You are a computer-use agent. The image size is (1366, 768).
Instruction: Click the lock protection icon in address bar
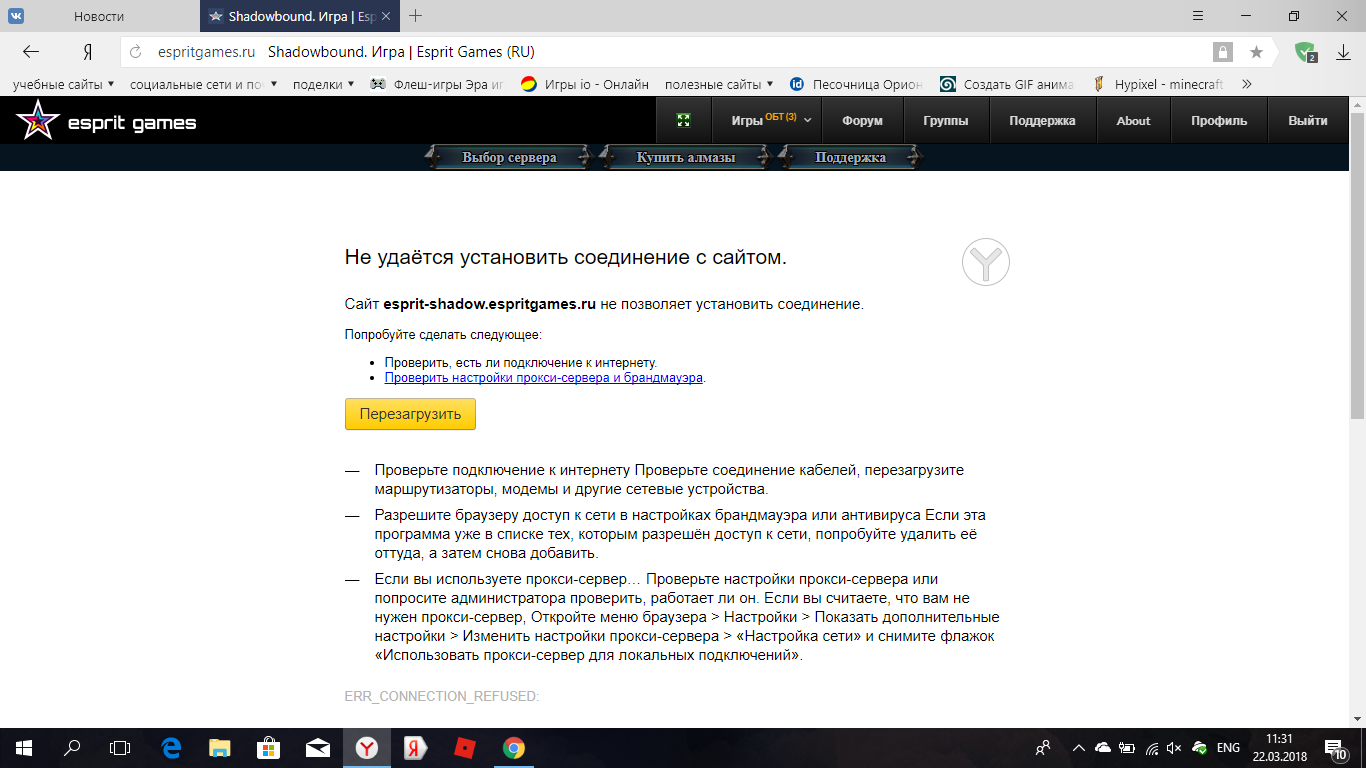[1222, 52]
